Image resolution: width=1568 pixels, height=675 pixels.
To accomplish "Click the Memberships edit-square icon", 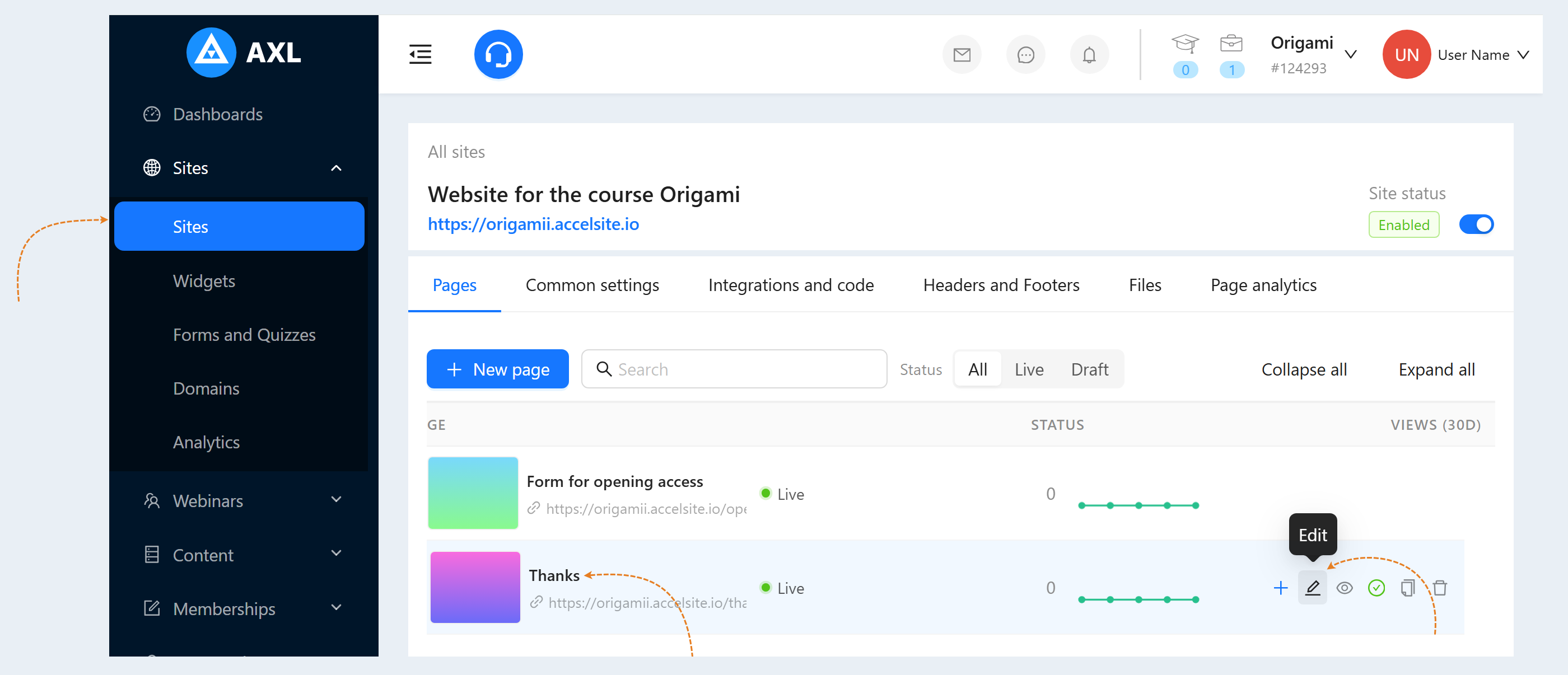I will pyautogui.click(x=152, y=608).
